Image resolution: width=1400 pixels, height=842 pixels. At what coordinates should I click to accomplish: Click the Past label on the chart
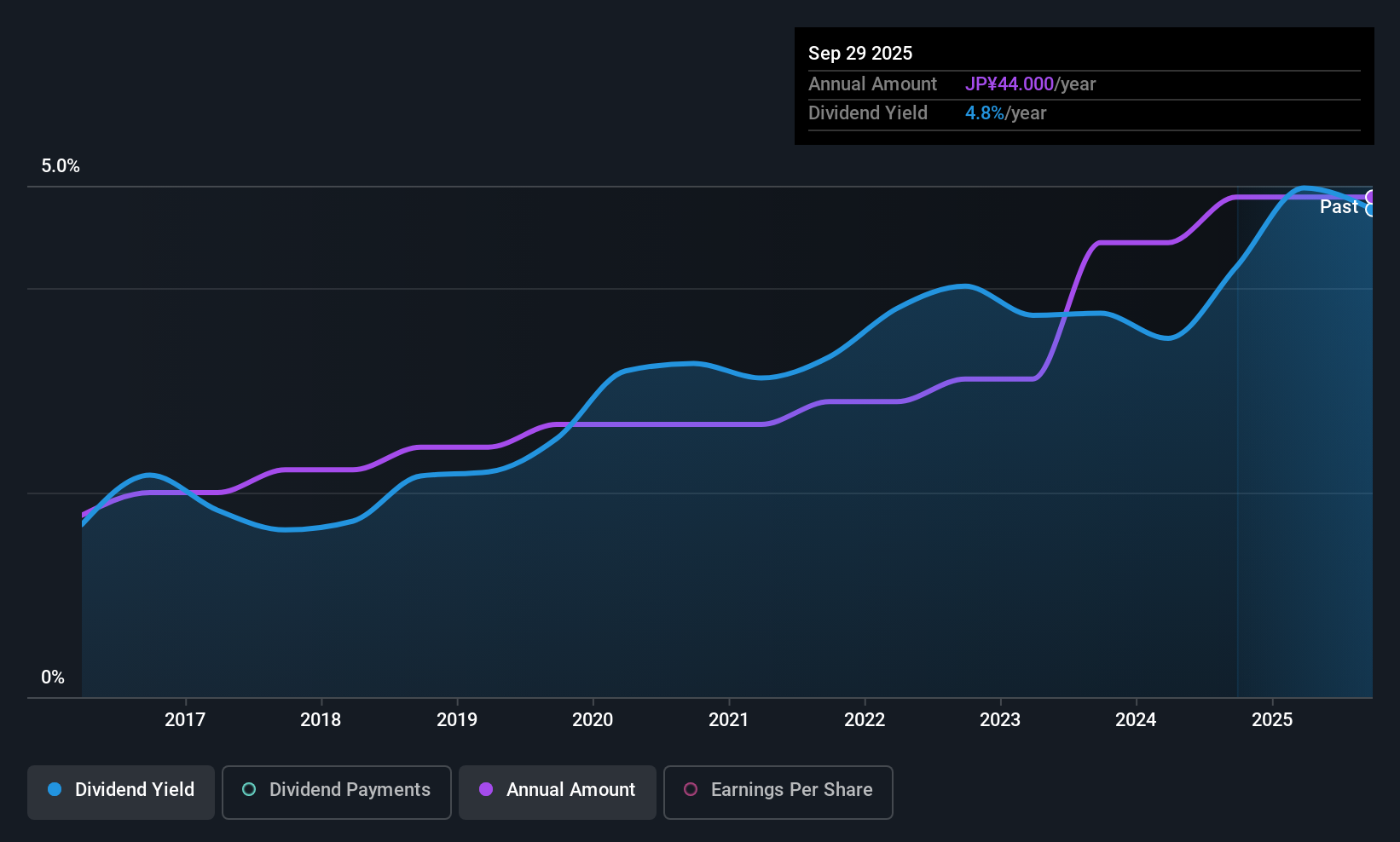pyautogui.click(x=1339, y=207)
